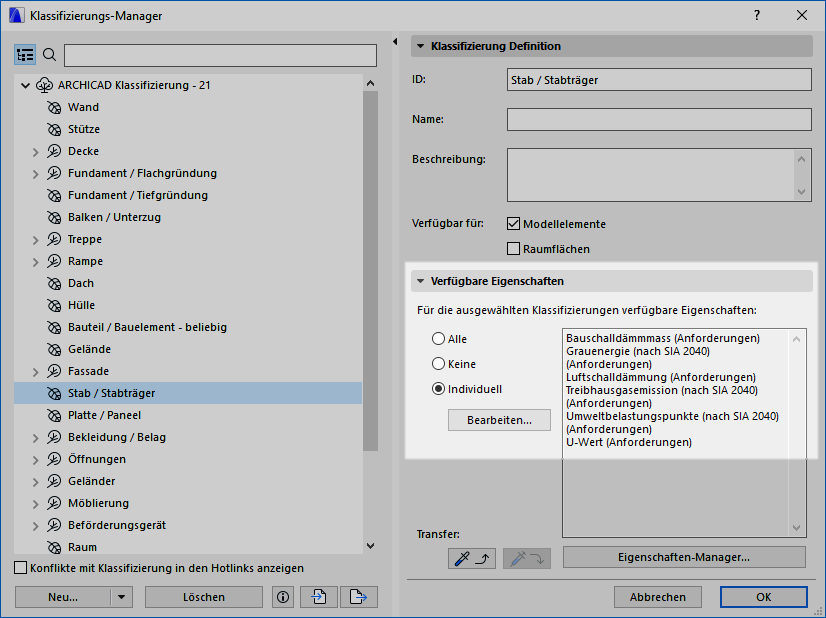Click the Neu... button

click(63, 597)
